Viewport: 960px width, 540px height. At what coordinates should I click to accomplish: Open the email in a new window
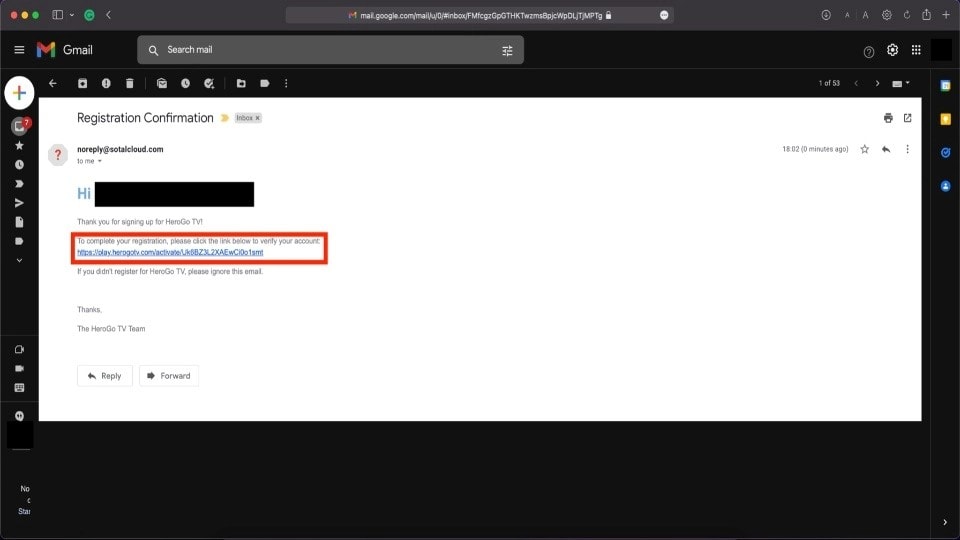(908, 118)
